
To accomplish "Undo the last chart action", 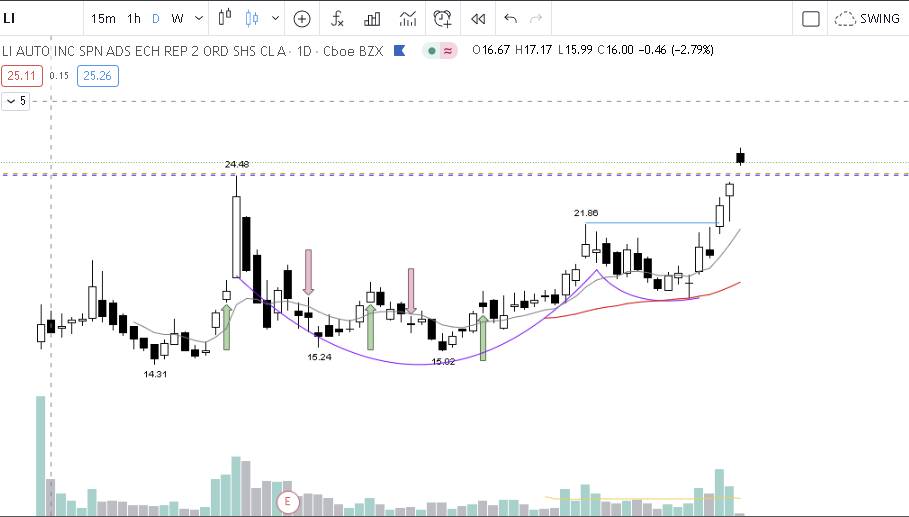I will pos(511,19).
